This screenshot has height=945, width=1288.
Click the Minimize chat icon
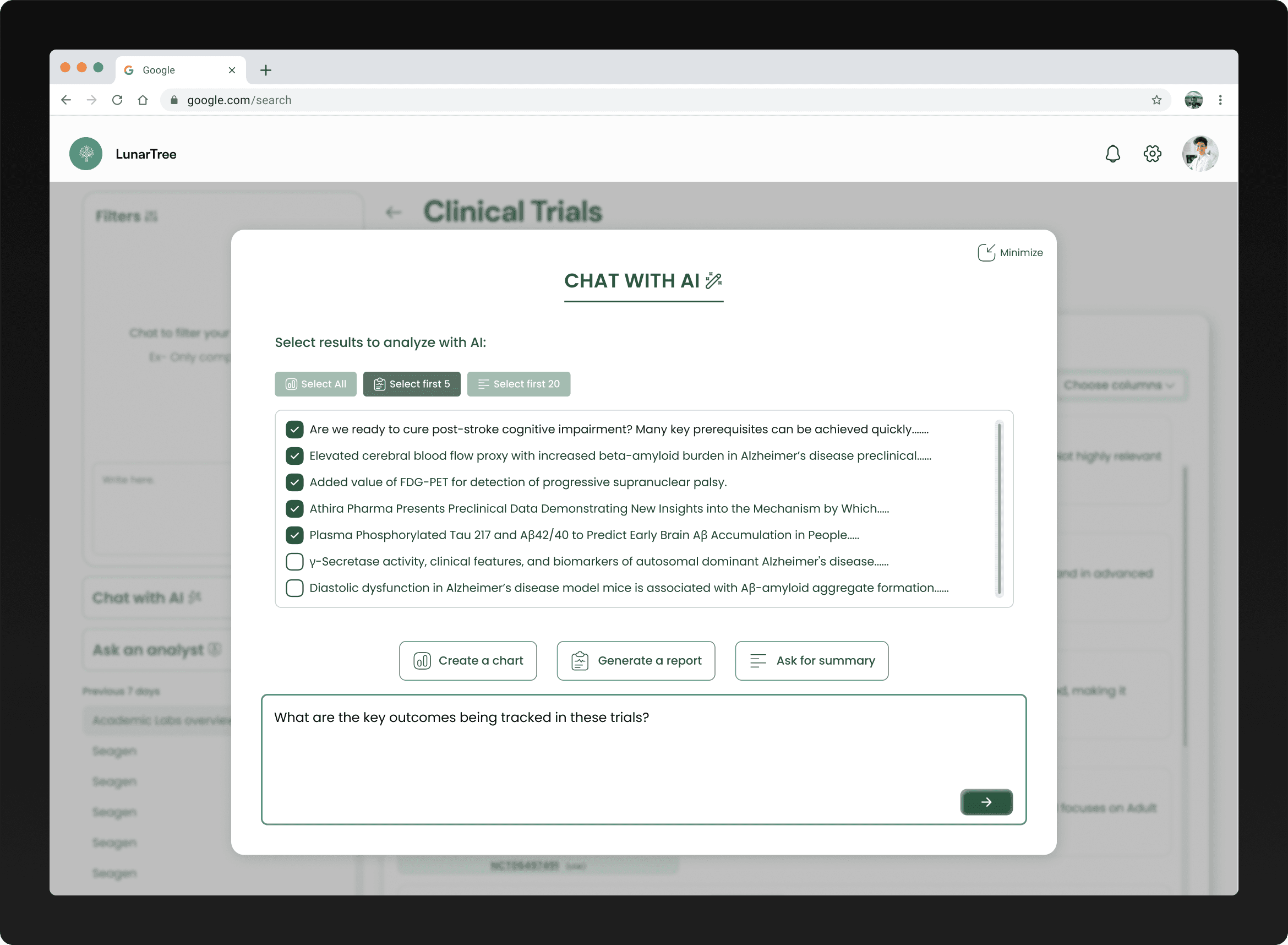pos(986,252)
